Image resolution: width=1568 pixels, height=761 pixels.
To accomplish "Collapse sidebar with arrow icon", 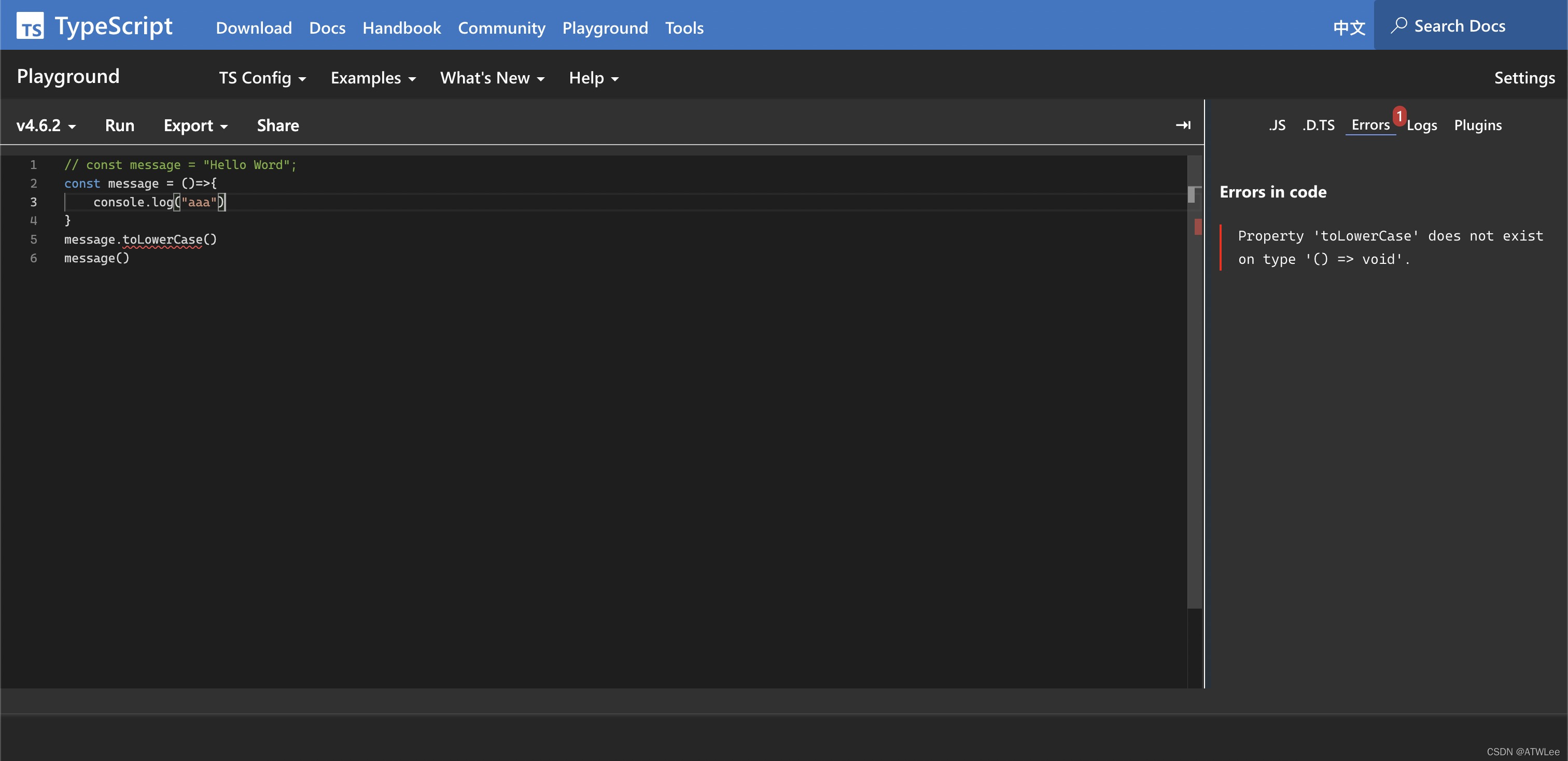I will pos(1183,125).
